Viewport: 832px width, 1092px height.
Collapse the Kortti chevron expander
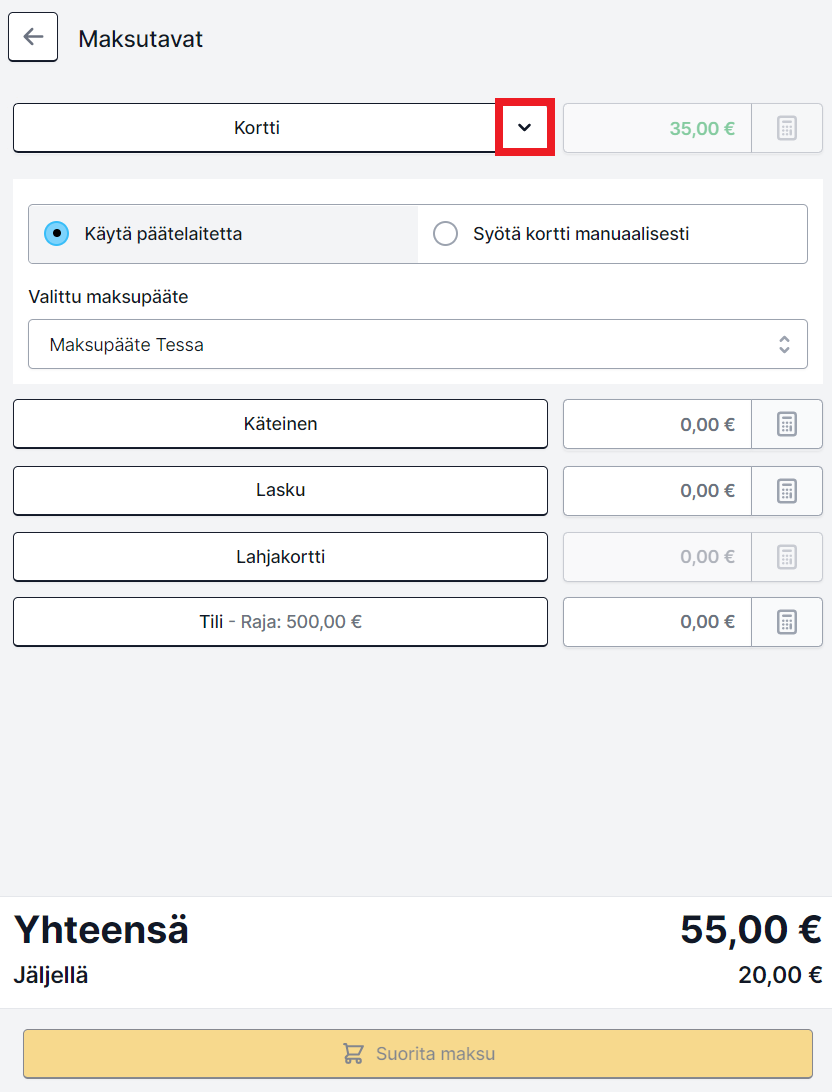[524, 127]
